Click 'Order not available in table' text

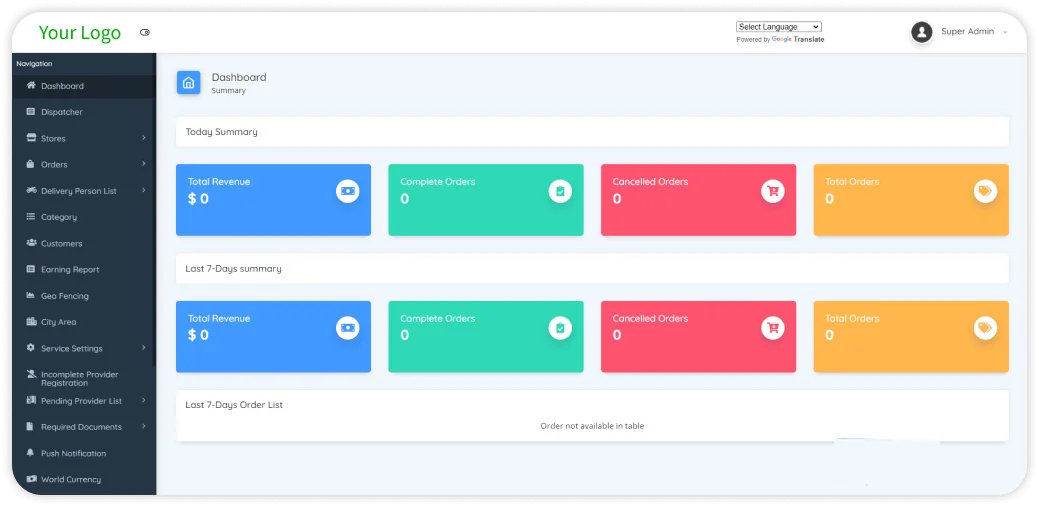[592, 426]
